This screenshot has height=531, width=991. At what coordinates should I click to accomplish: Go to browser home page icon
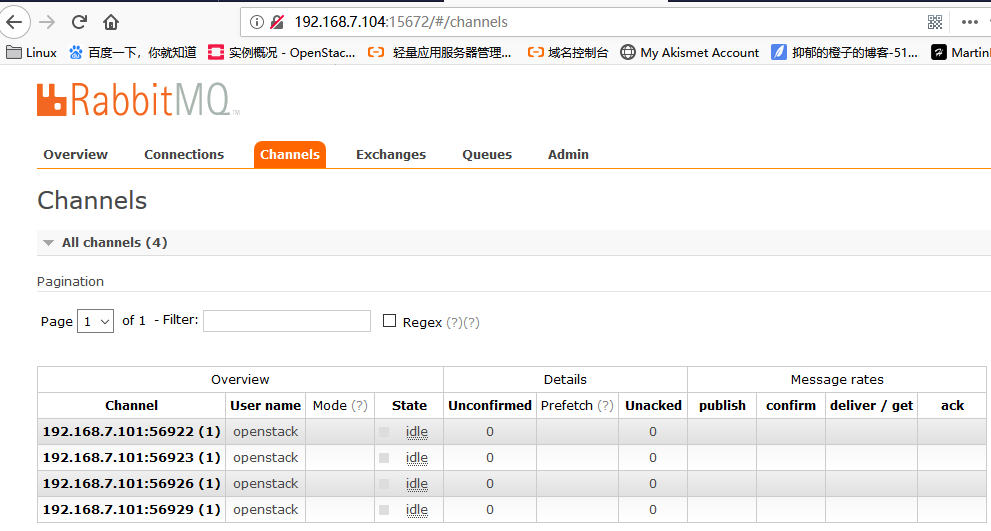(111, 21)
